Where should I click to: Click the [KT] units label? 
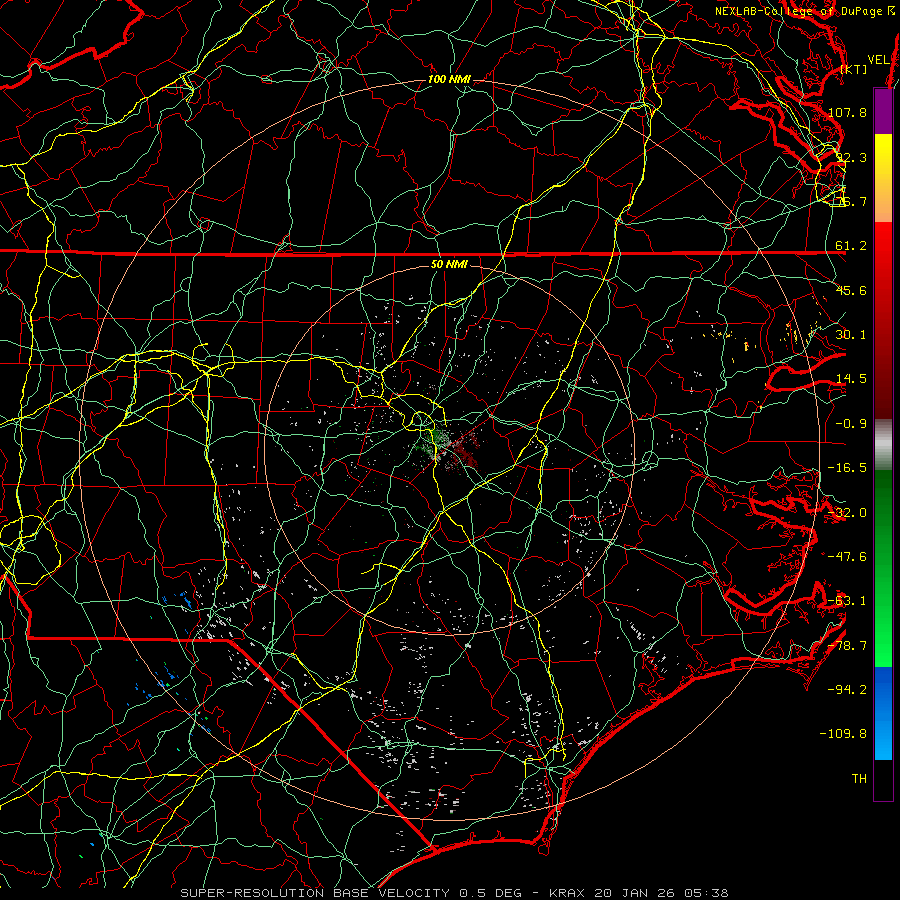pos(854,69)
